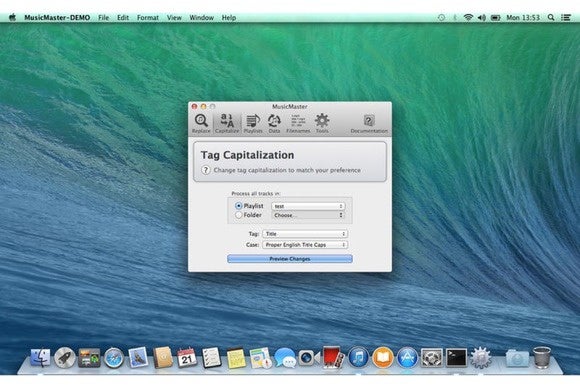Open FaceTime camera in dock
Image resolution: width=580 pixels, height=388 pixels.
(x=309, y=358)
